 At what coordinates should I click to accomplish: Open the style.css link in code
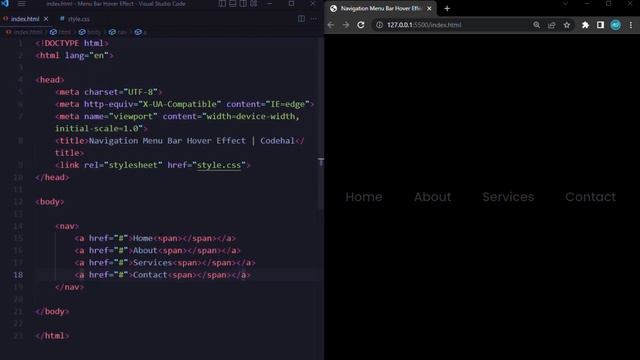[x=219, y=165]
